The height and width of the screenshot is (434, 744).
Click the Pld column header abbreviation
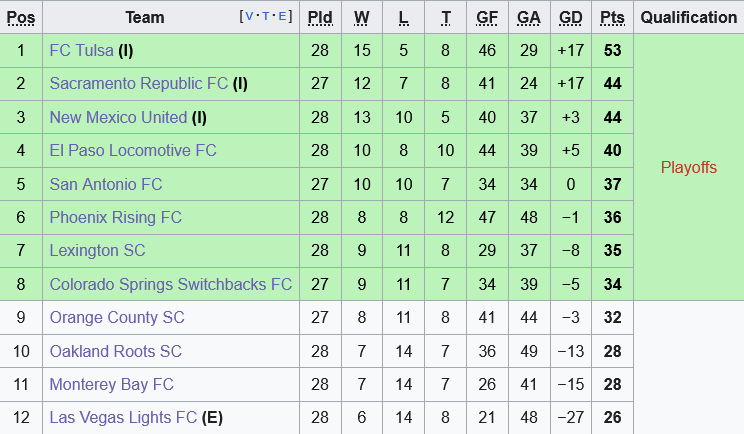coord(320,17)
